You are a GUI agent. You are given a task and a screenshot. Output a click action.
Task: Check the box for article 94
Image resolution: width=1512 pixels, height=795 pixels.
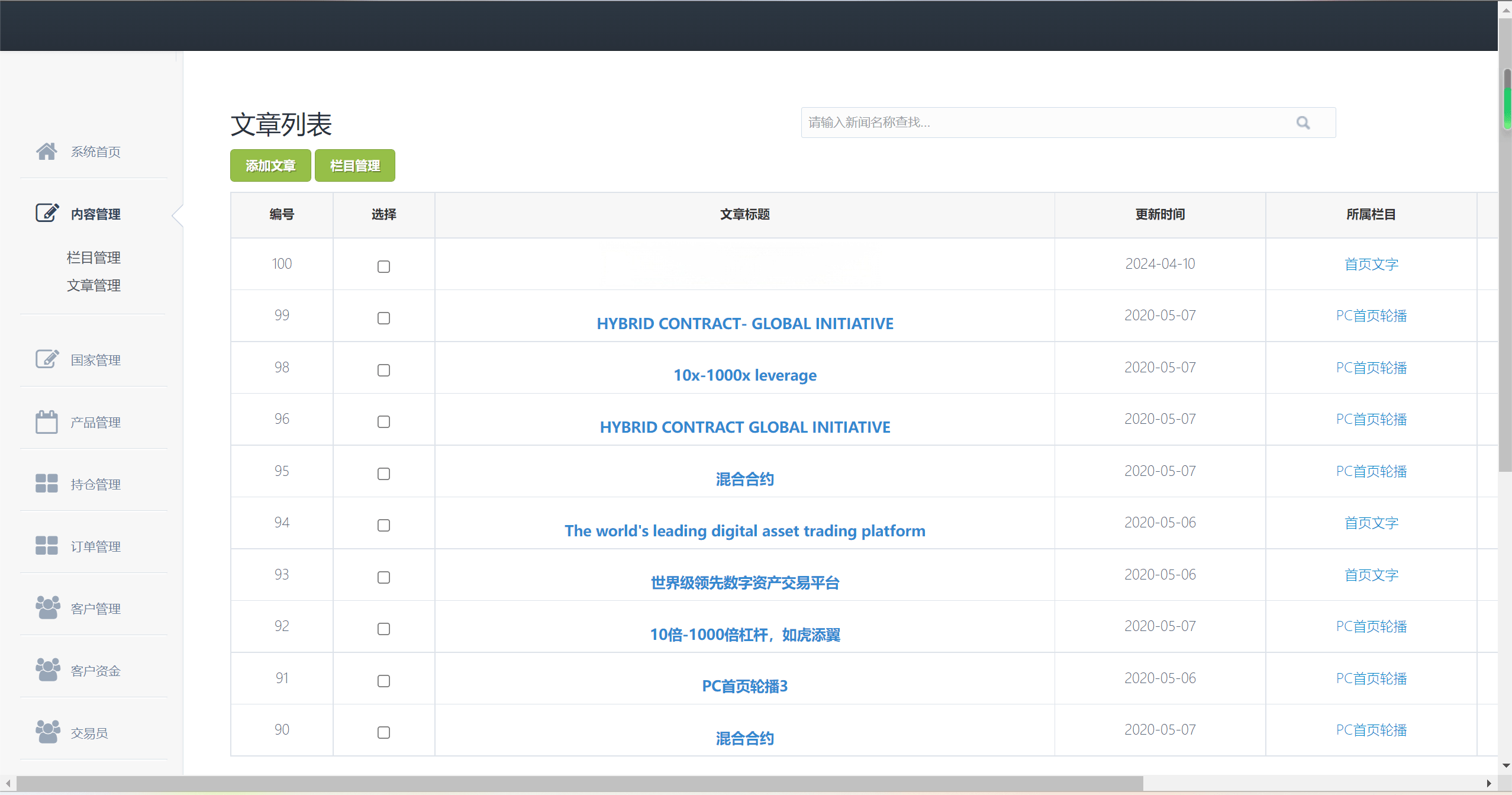[383, 525]
